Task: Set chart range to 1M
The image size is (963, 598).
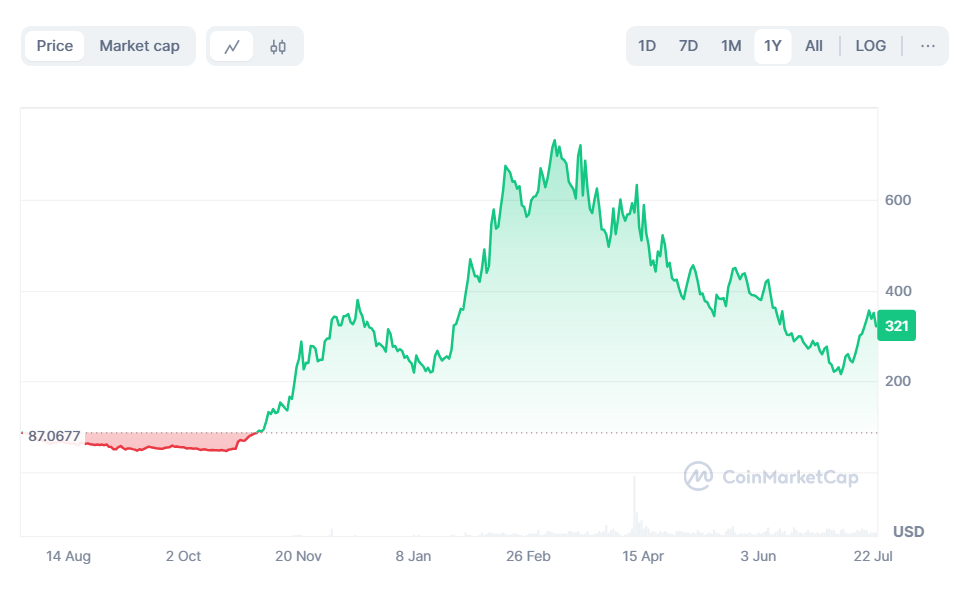Action: point(731,46)
